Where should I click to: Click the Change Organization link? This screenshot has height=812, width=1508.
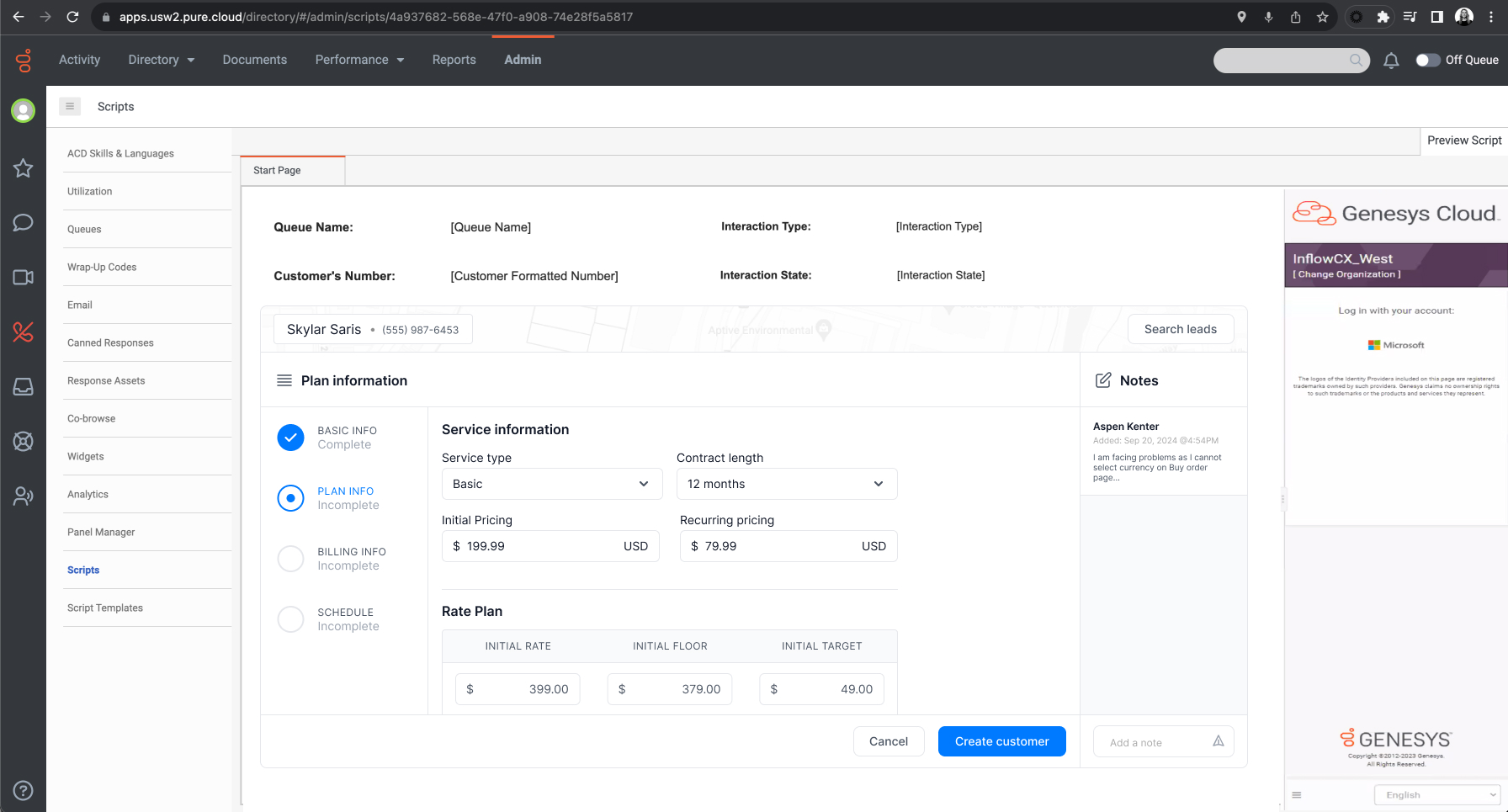tap(1346, 274)
